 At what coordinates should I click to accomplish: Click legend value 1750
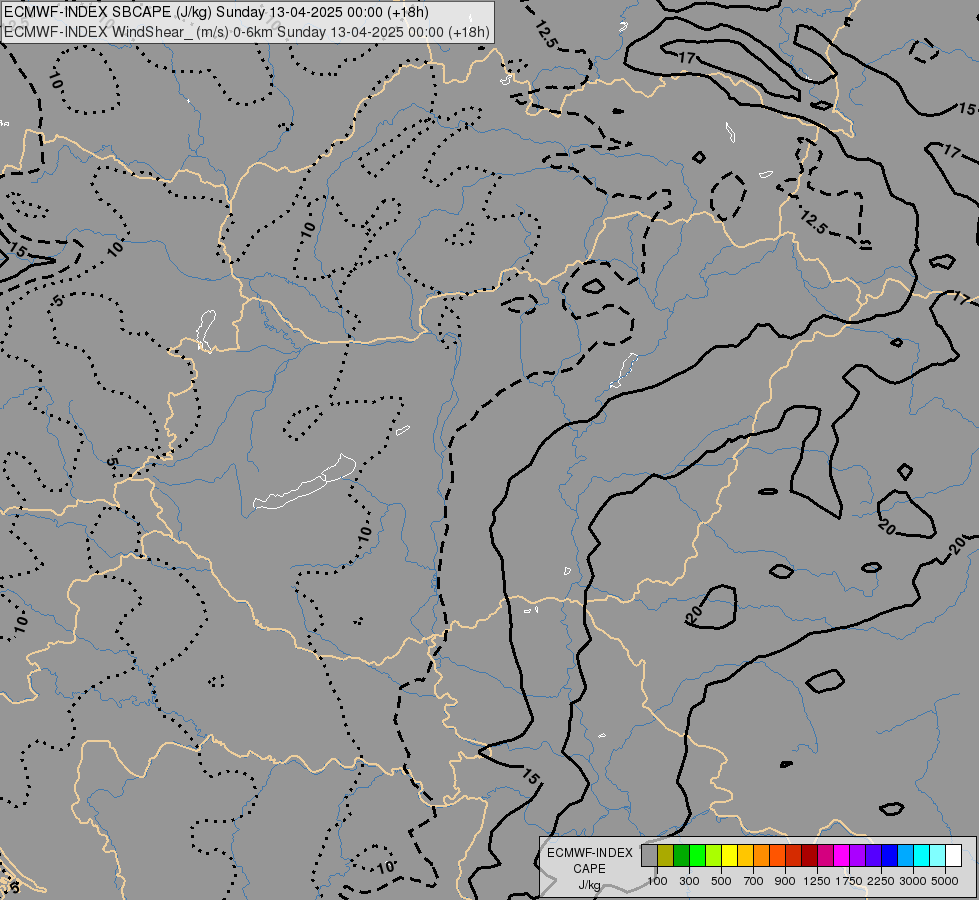click(849, 881)
